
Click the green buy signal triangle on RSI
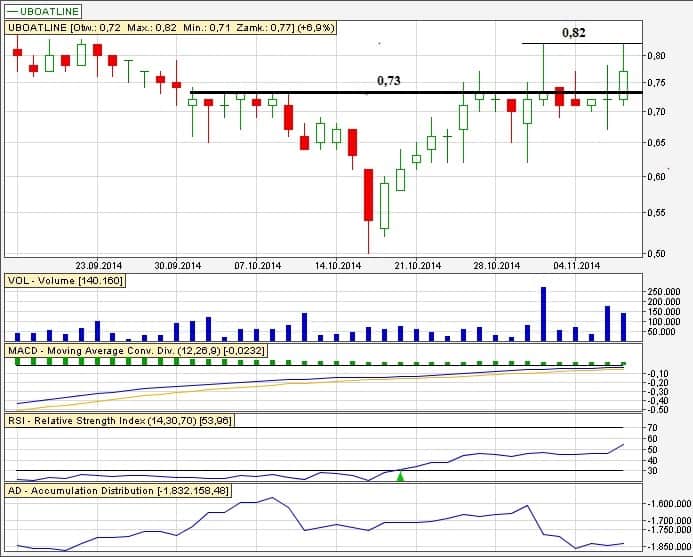pyautogui.click(x=401, y=477)
